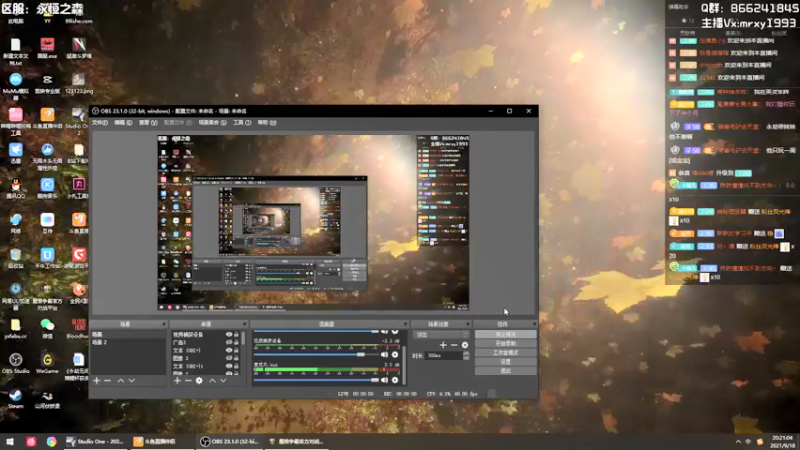Open 腾讯QQ penguin desktop icon
800x450 pixels.
[16, 188]
